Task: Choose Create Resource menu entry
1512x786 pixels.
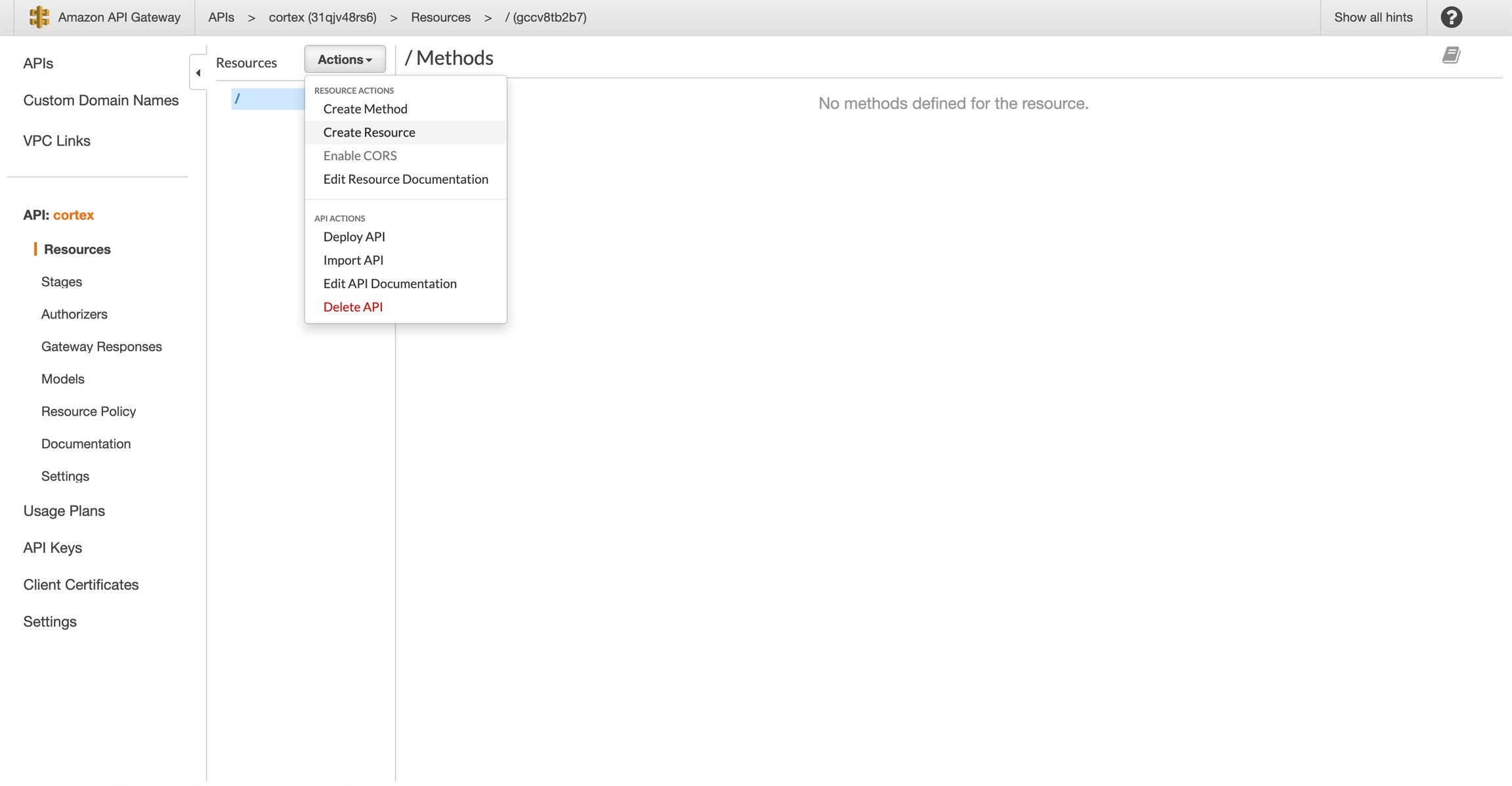Action: click(369, 133)
